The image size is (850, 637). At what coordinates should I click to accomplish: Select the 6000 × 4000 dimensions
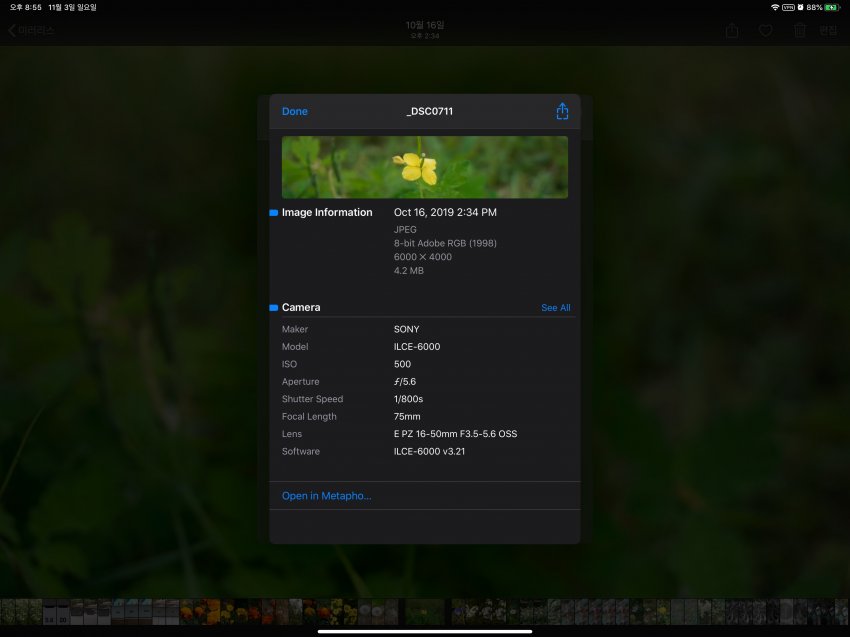click(423, 257)
